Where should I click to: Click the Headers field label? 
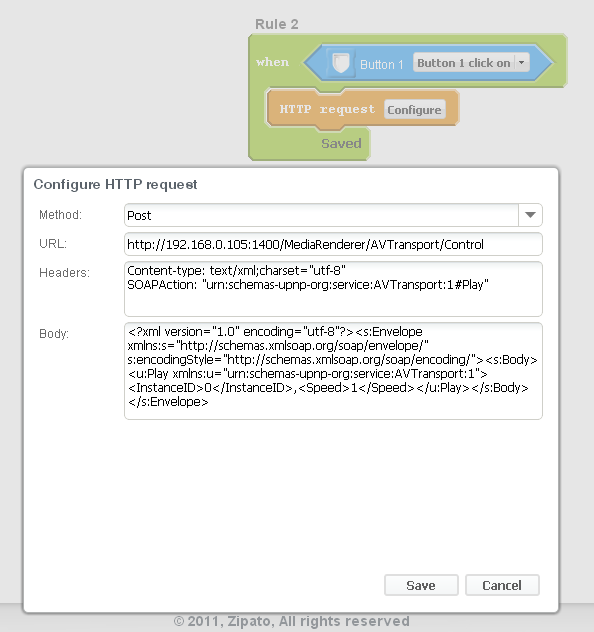click(x=64, y=273)
